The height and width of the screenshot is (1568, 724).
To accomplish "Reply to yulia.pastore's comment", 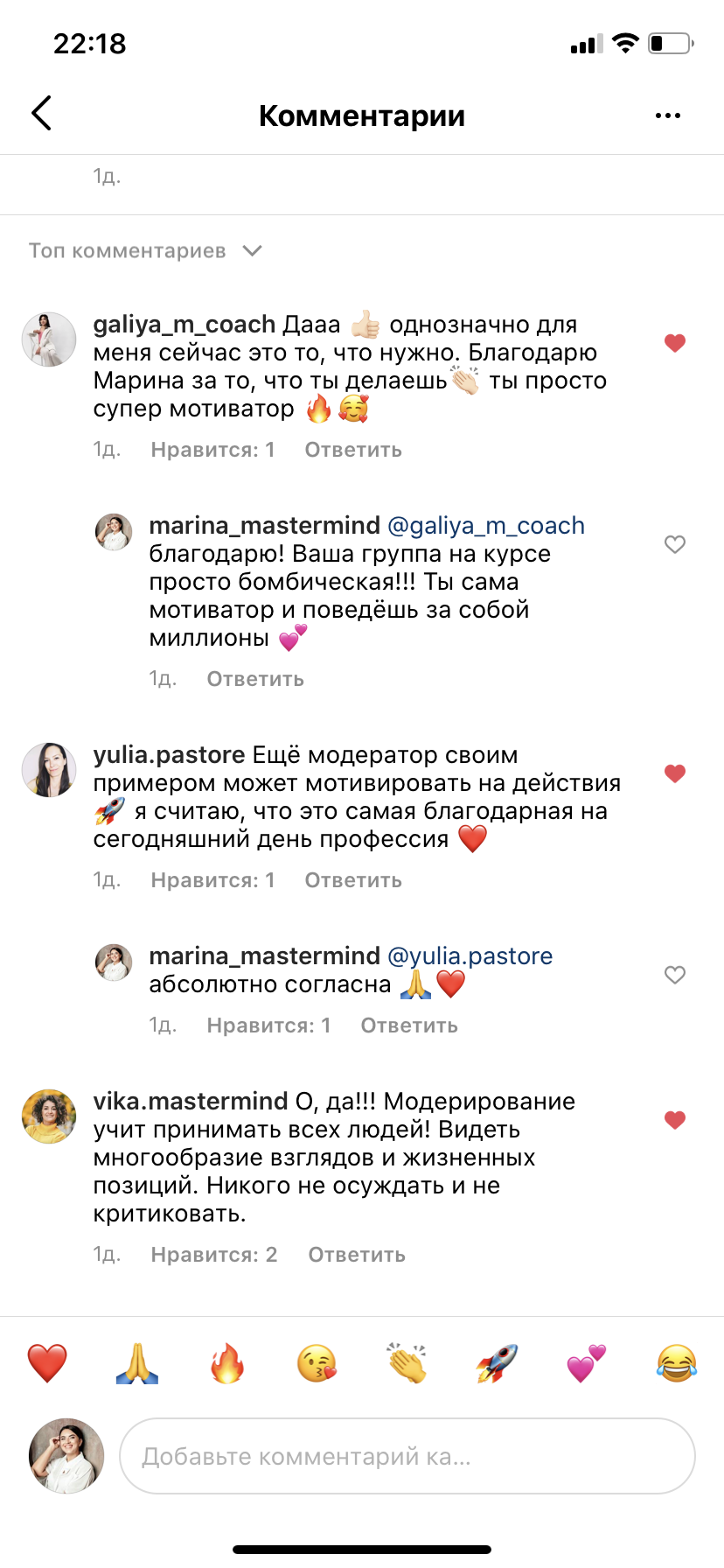I will [x=353, y=880].
